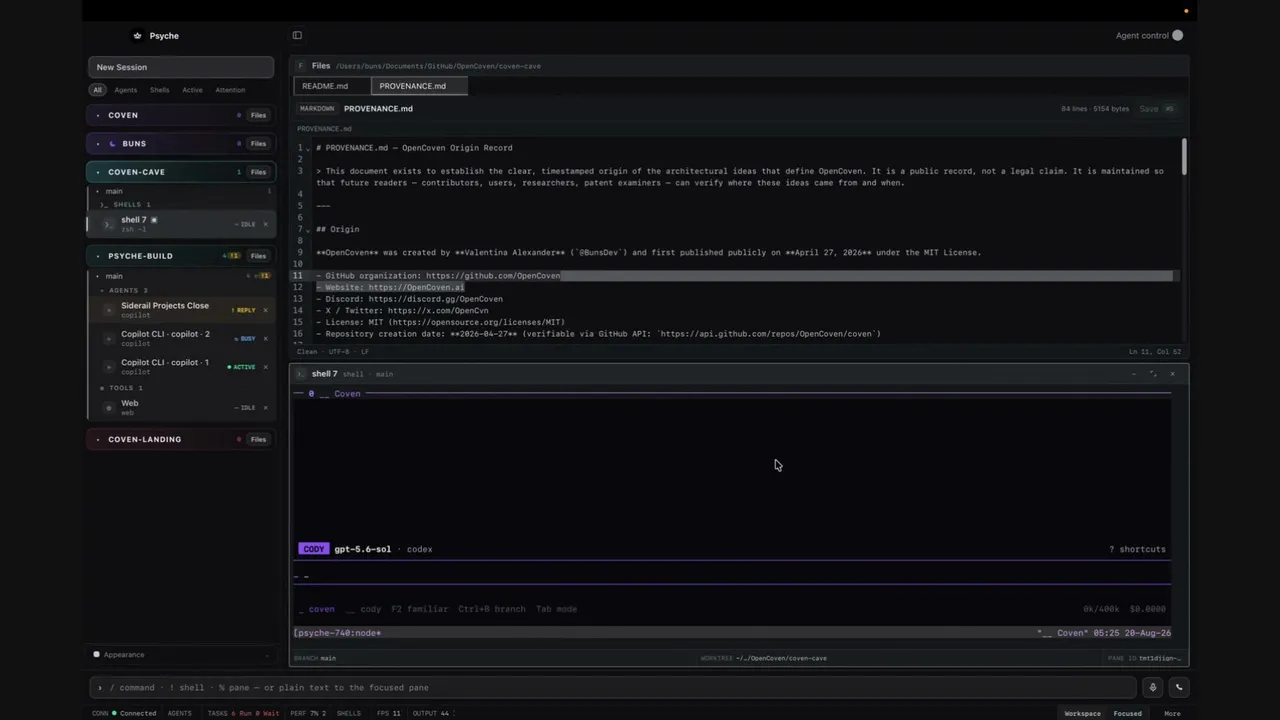The width and height of the screenshot is (1280, 720).
Task: Open Files for COVEN-LANDING project
Action: click(258, 440)
